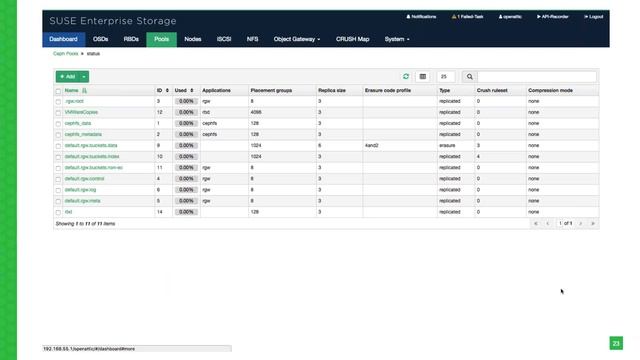Open the rbd pool link
The height and width of the screenshot is (360, 640).
(x=68, y=212)
